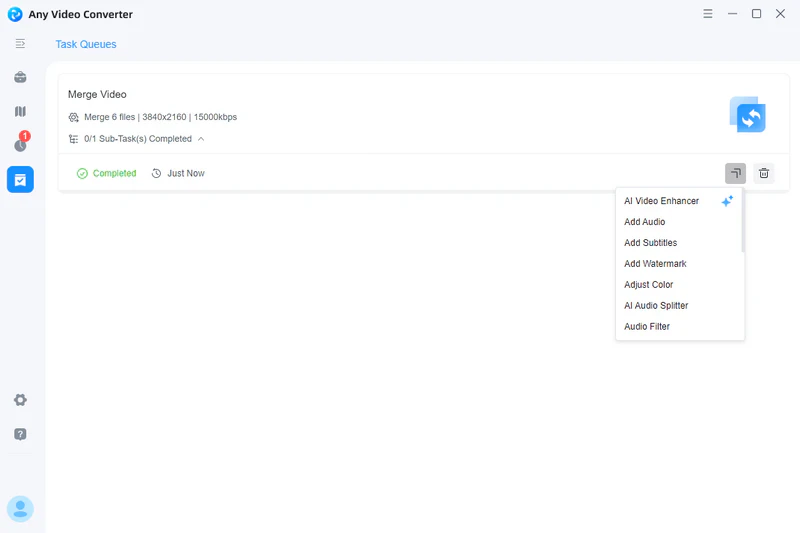Open the Toolbox sidebar icon

[x=20, y=78]
